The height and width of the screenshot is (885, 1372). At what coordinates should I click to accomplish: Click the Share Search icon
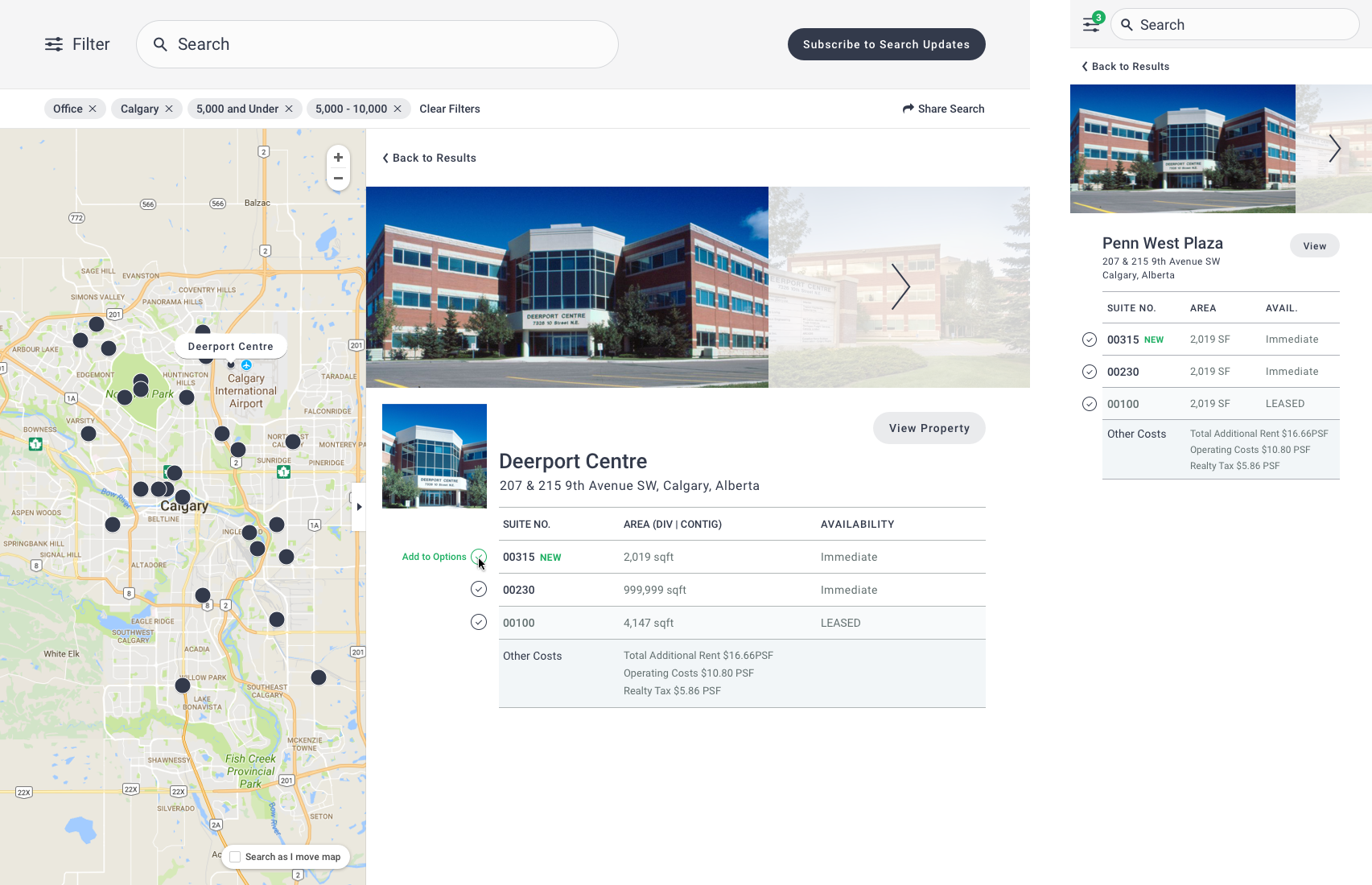point(908,109)
